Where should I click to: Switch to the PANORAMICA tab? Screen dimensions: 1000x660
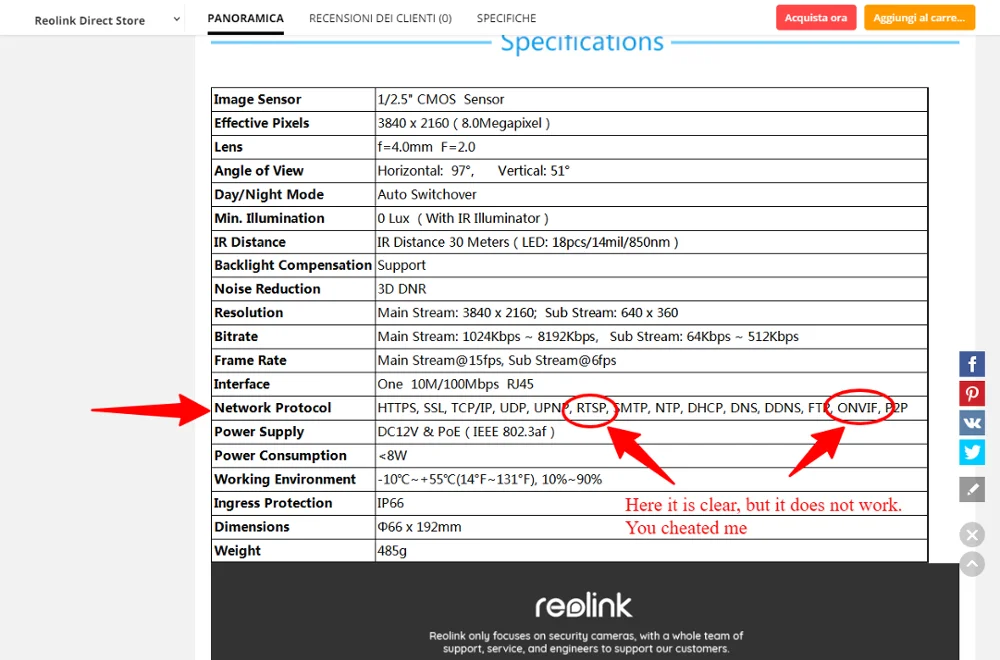pyautogui.click(x=246, y=18)
